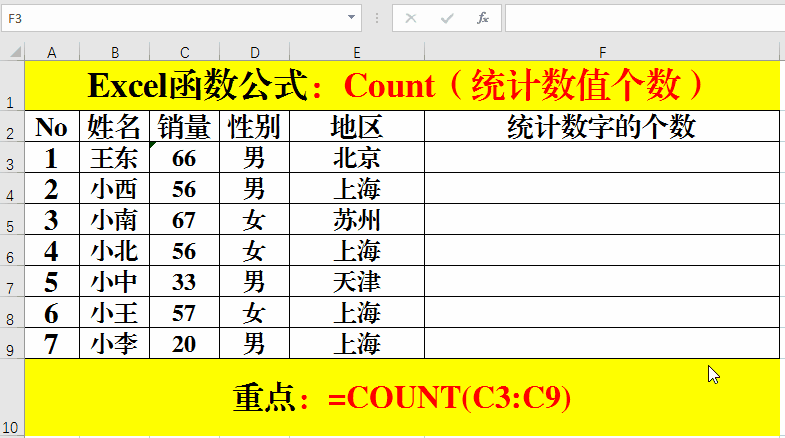This screenshot has width=785, height=438.
Task: Click the region cell '苏州'
Action: [x=357, y=219]
